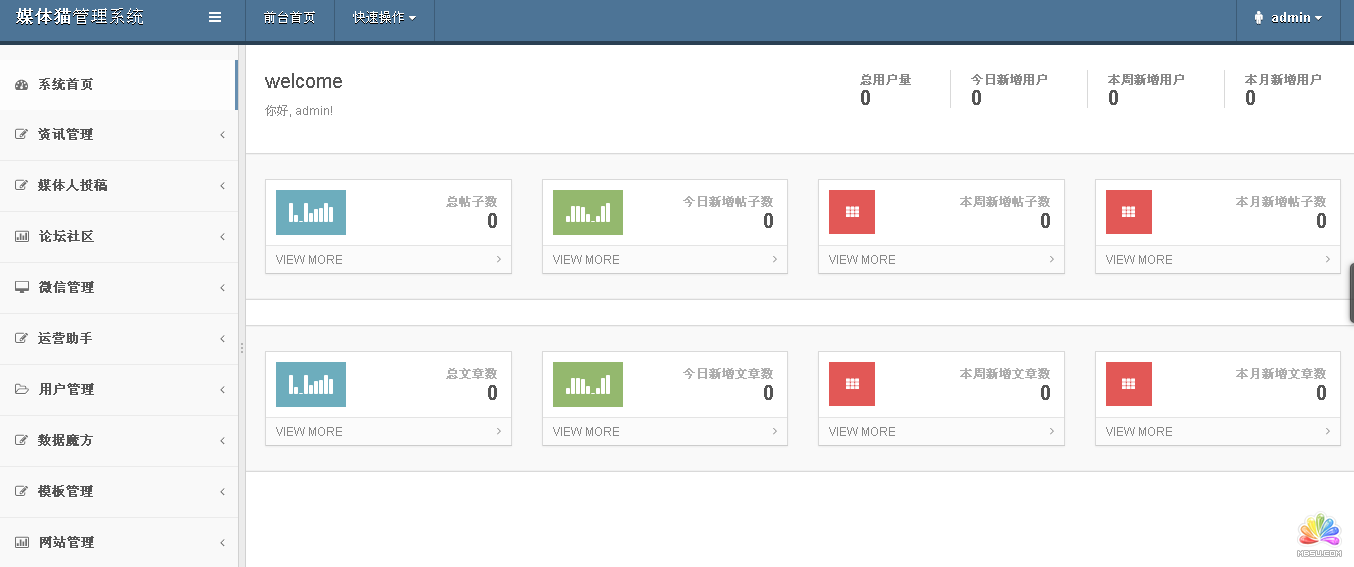Click the red grid icon for 本月新增文章数
The width and height of the screenshot is (1354, 567).
[1128, 384]
